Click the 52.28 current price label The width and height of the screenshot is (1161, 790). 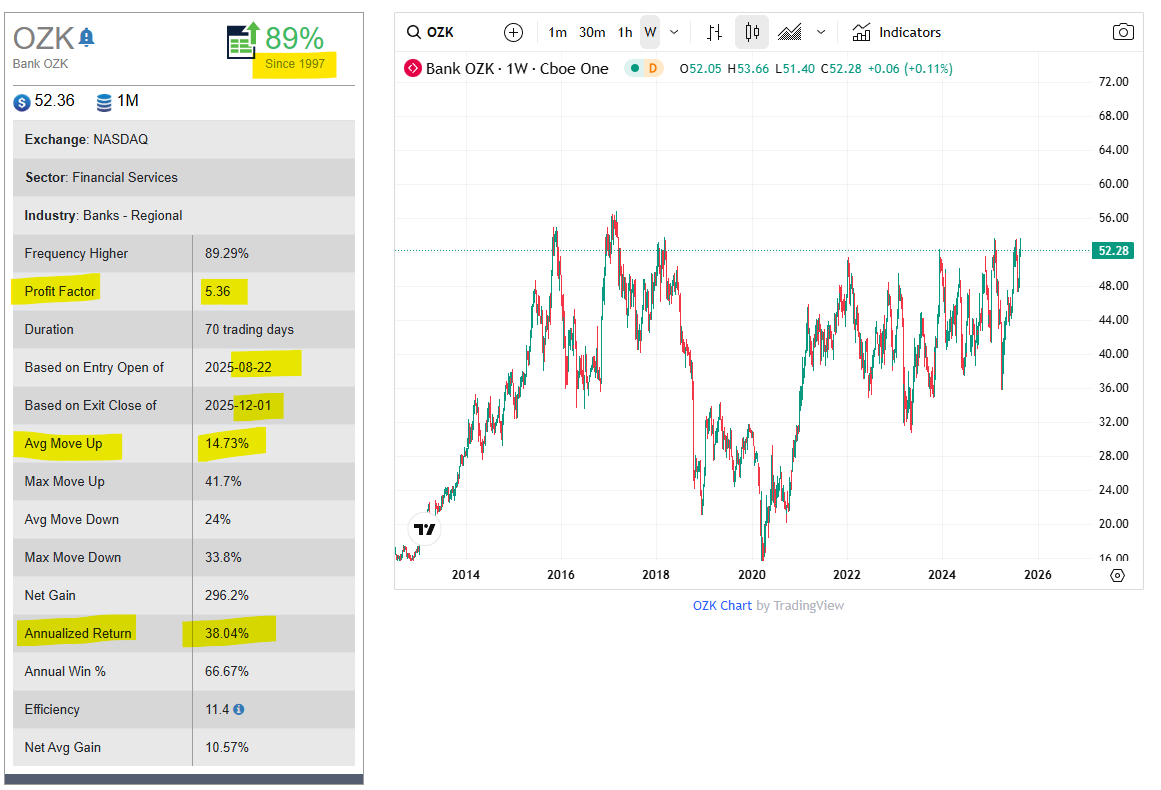click(1113, 251)
